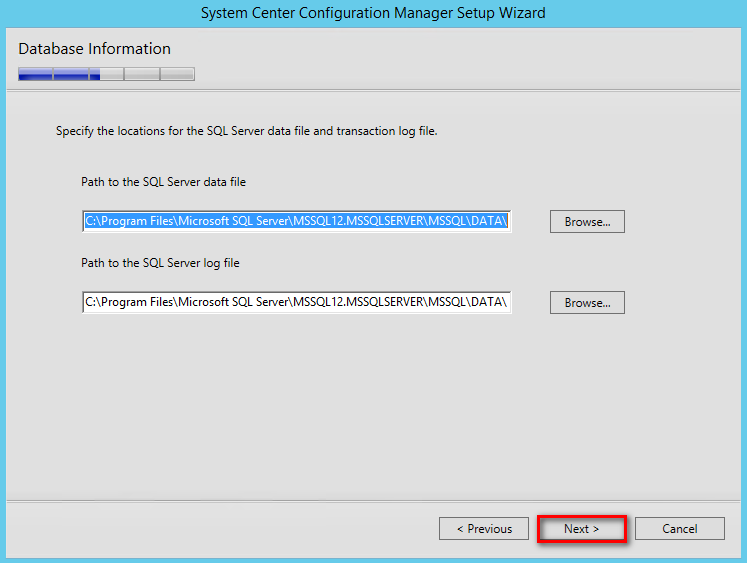This screenshot has width=747, height=563.
Task: Click the divider line under the progress bar
Action: pos(374,90)
